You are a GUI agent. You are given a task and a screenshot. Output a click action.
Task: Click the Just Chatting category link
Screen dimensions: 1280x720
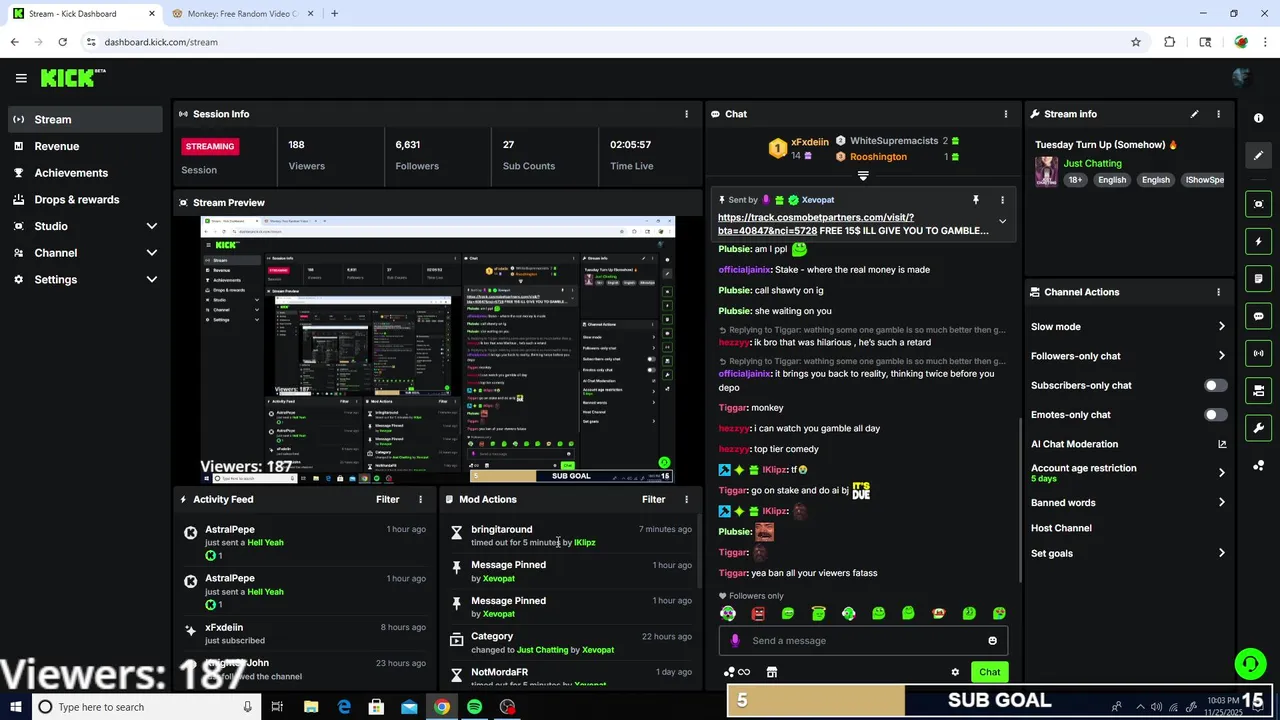pyautogui.click(x=1092, y=163)
